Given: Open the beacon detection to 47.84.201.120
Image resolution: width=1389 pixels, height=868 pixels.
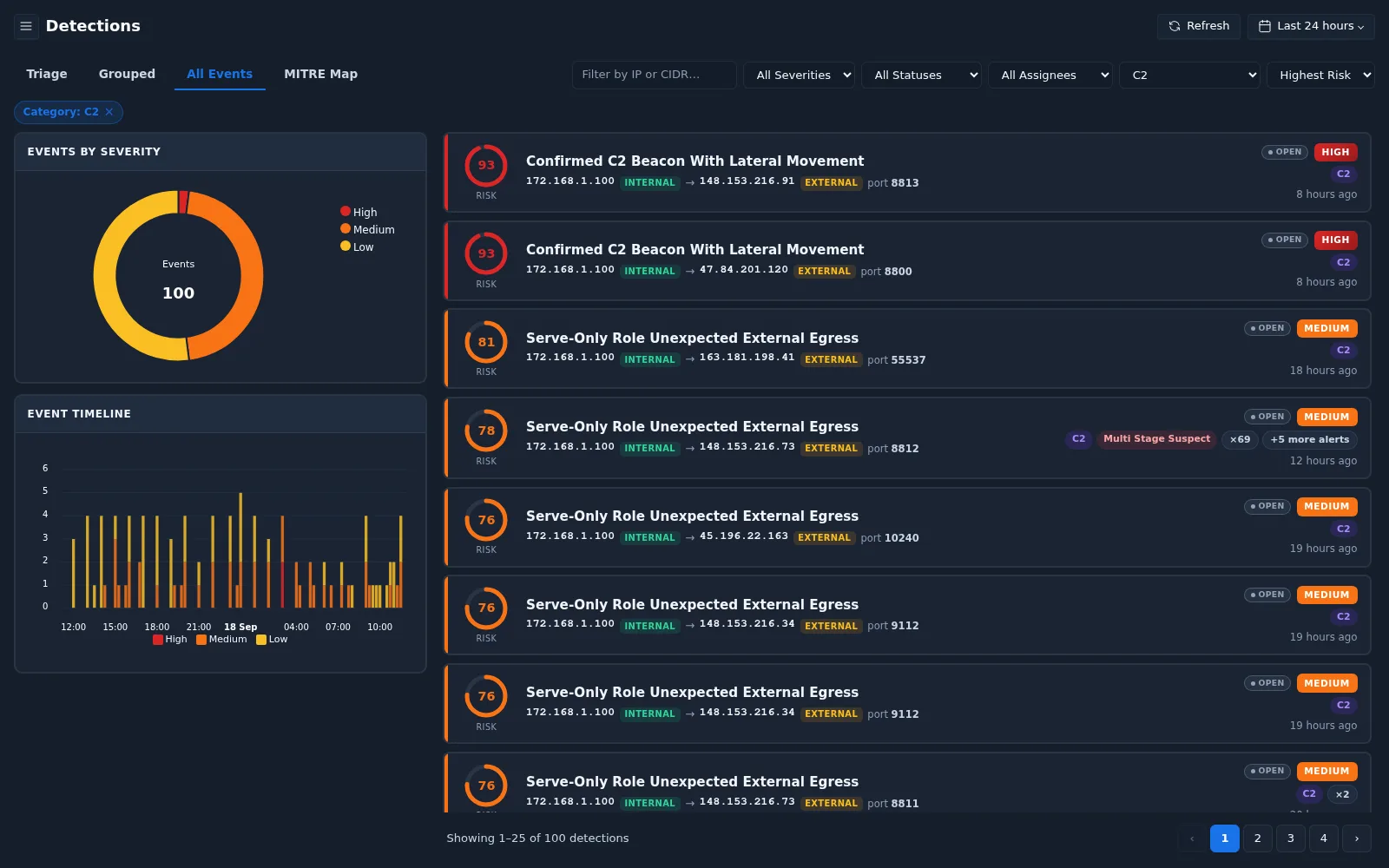Looking at the screenshot, I should click(907, 260).
